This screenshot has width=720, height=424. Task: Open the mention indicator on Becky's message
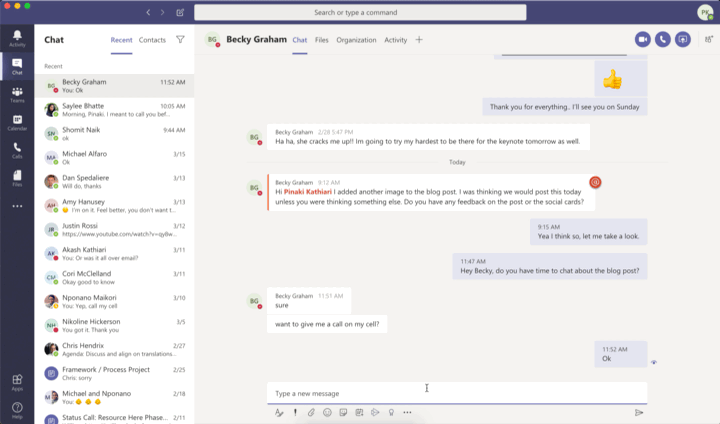point(595,182)
